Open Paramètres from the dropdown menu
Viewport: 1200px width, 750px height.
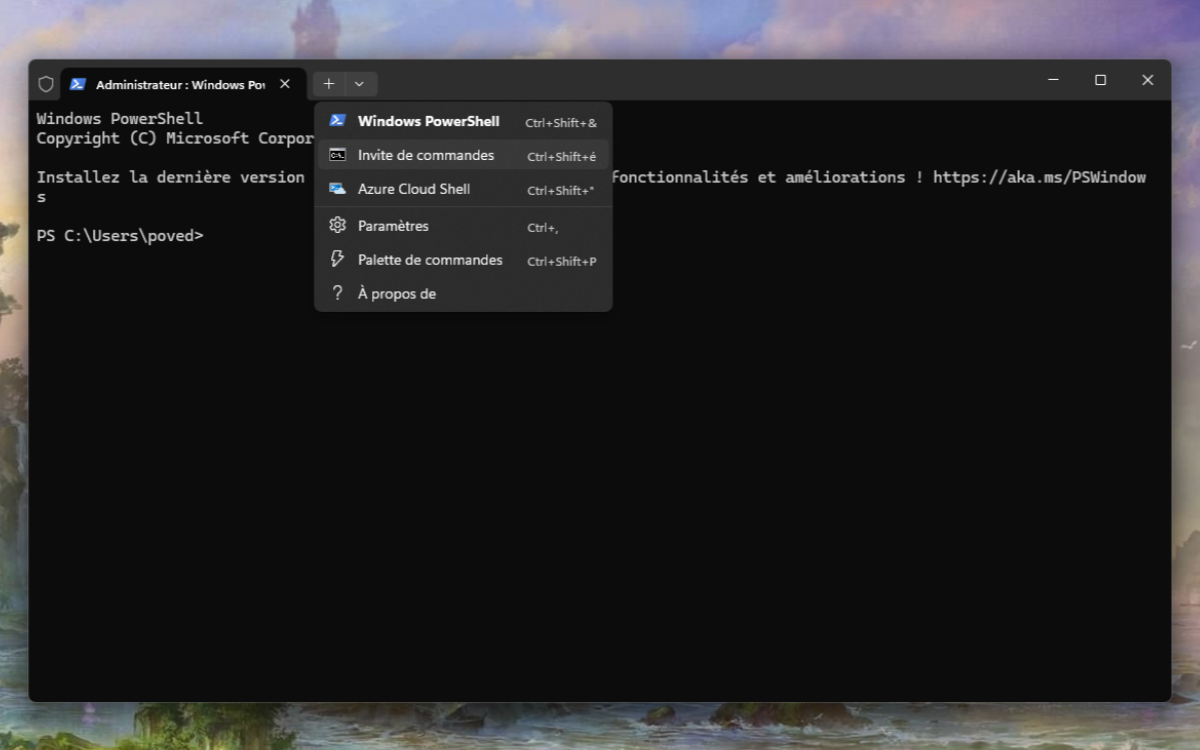(392, 226)
